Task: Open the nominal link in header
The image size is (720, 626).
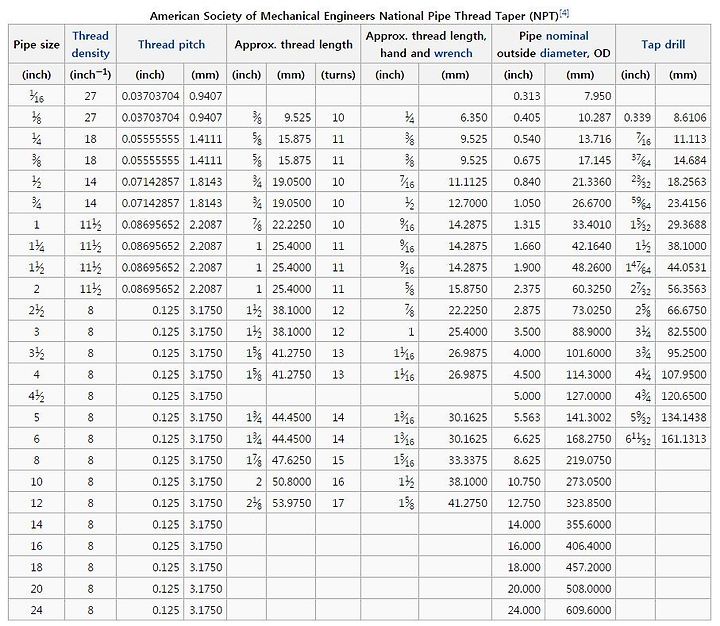Action: coord(567,36)
